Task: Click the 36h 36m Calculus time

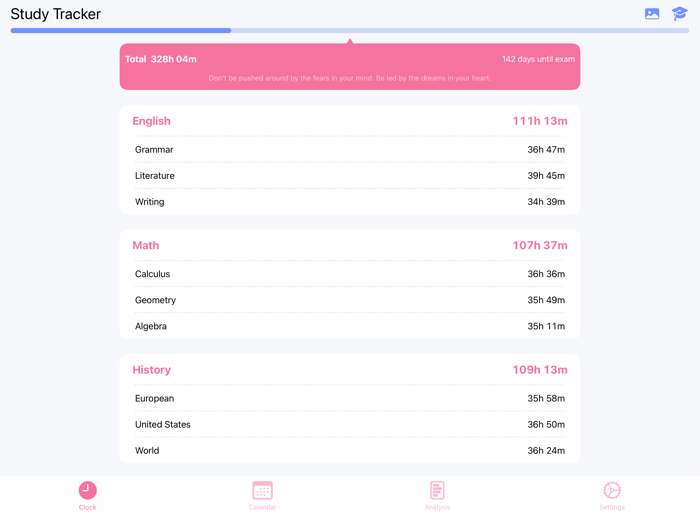Action: tap(546, 274)
